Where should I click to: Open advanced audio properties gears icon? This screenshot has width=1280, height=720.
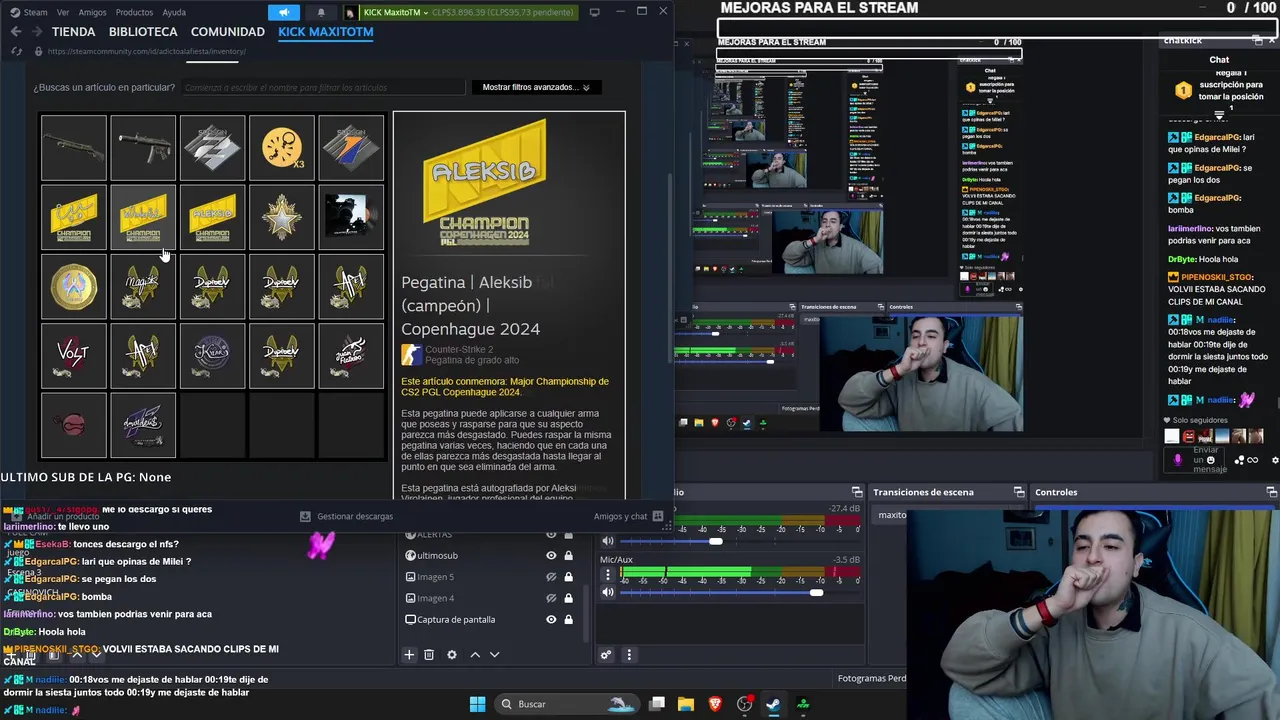point(606,655)
